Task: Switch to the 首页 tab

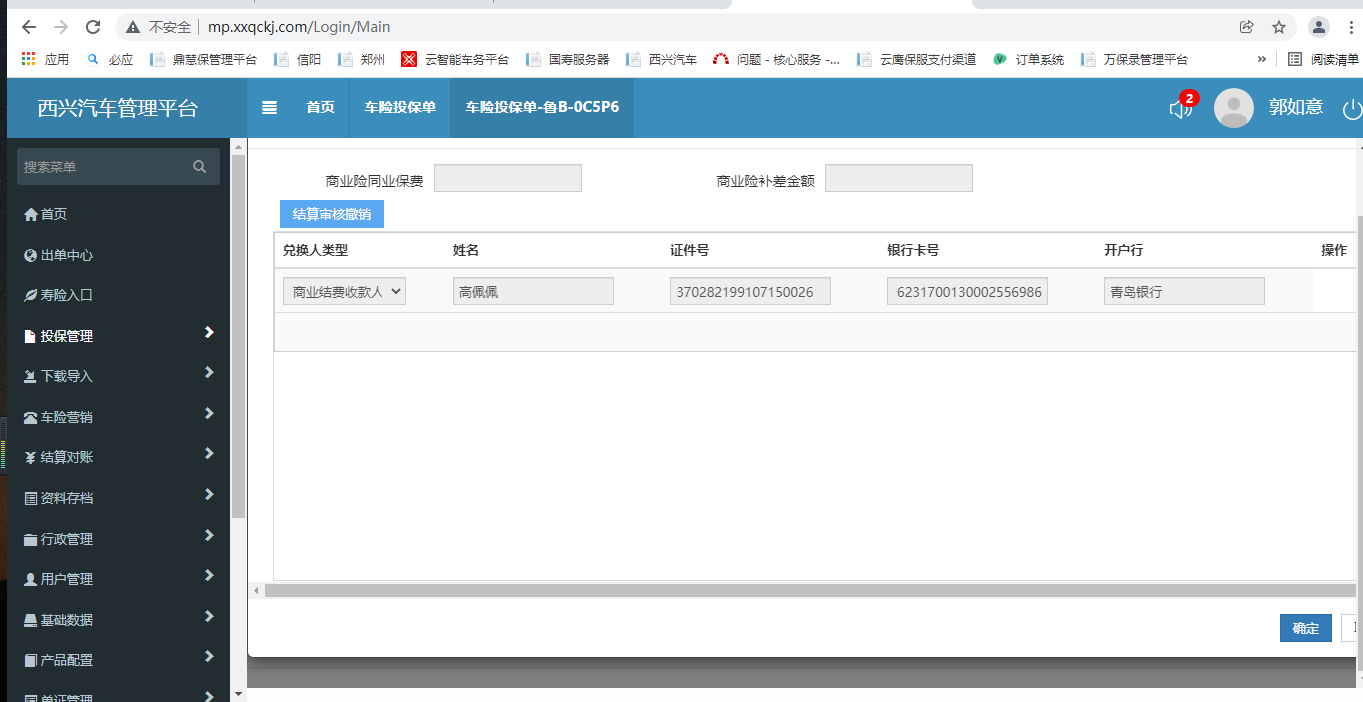Action: click(320, 108)
